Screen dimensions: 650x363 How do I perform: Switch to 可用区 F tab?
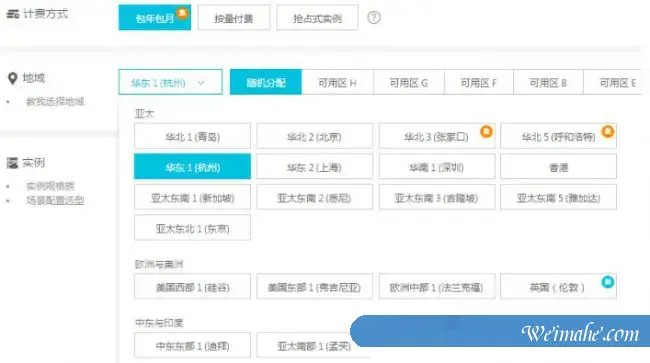[479, 82]
